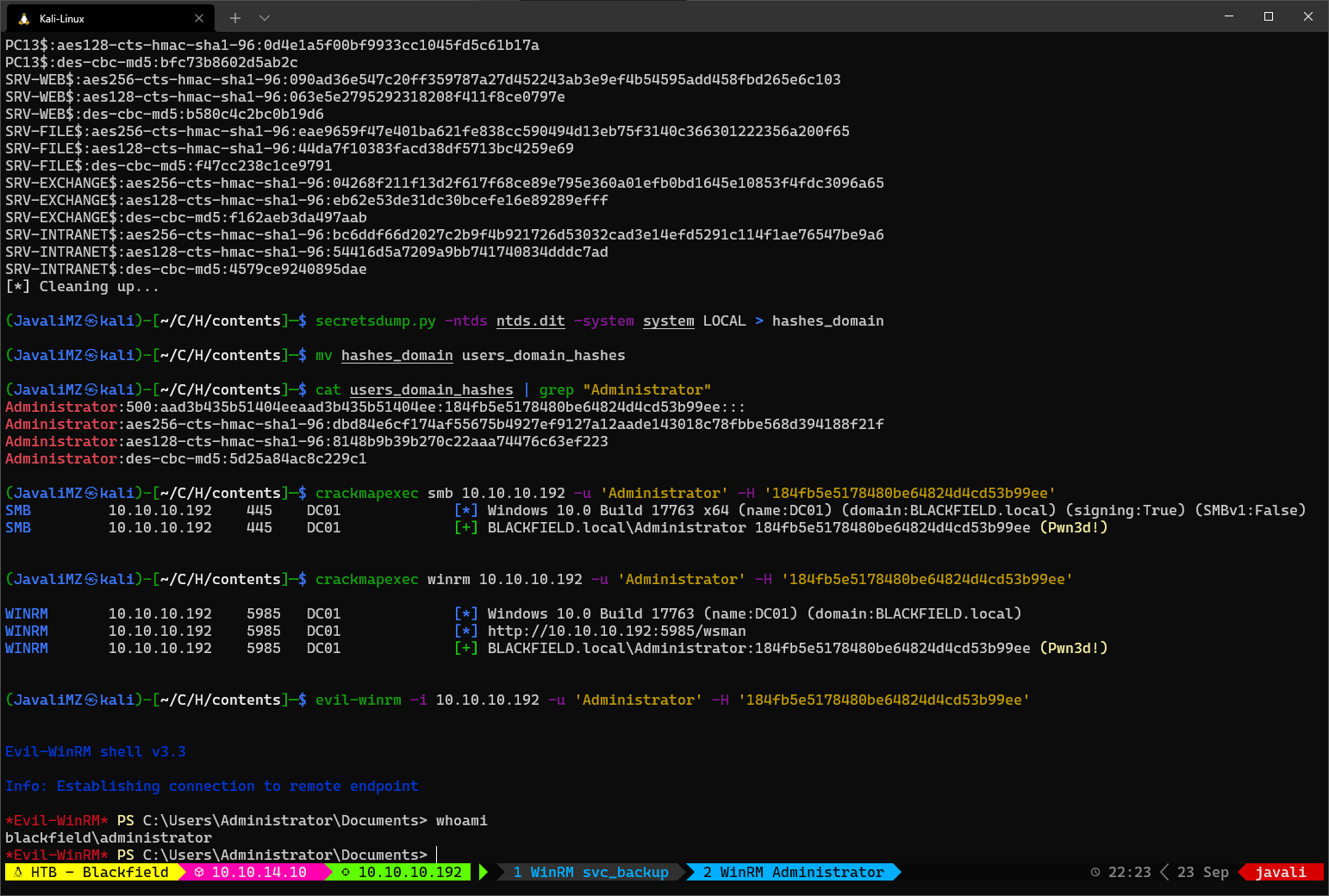Click the SRV-INTRANET$ aes256 hash line
The image size is (1329, 896).
[x=445, y=234]
